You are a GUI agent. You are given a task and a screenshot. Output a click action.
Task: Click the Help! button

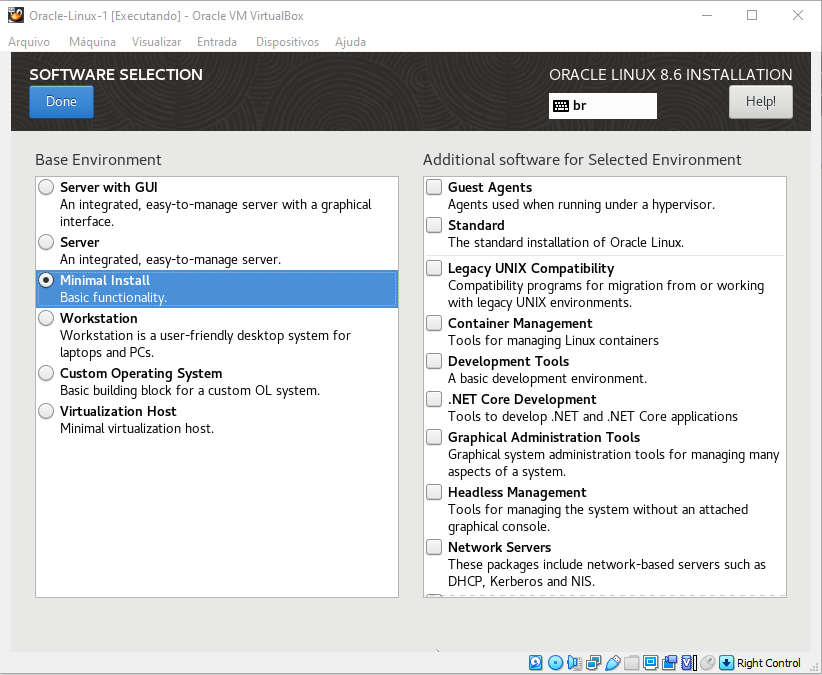click(761, 102)
